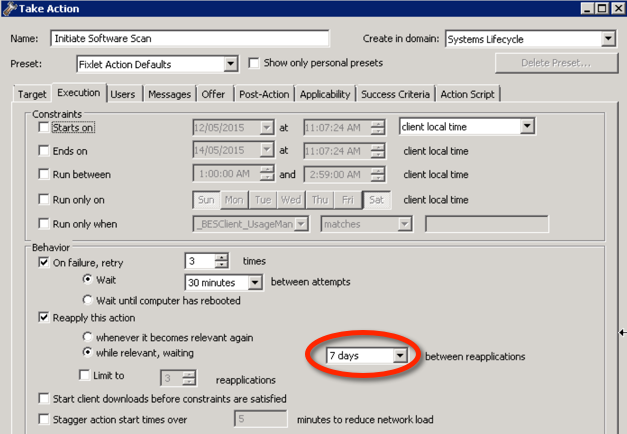Switch to the Target tab
The height and width of the screenshot is (434, 627).
coord(31,94)
